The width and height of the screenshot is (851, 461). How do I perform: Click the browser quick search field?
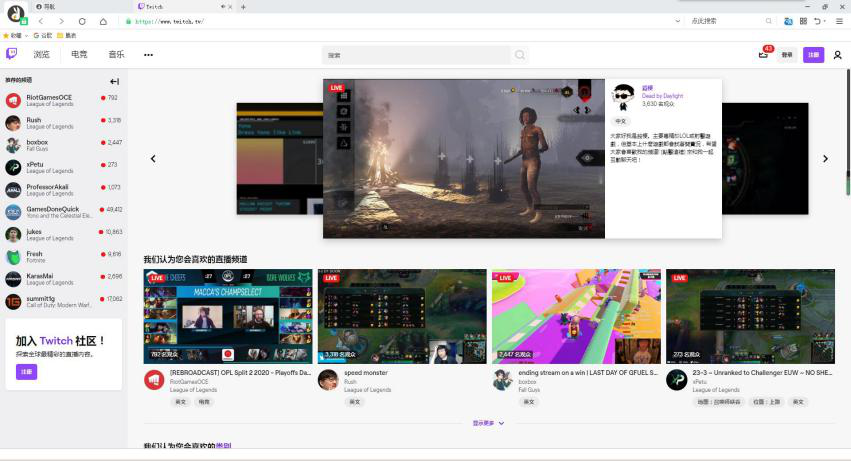click(725, 21)
